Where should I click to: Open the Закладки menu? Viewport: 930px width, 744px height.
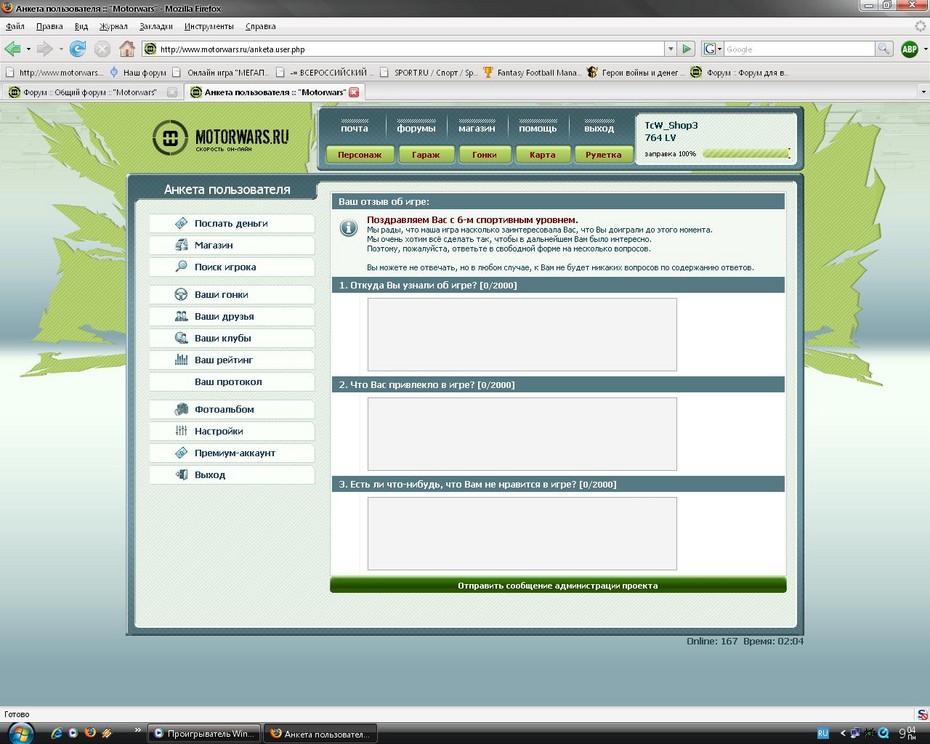click(x=156, y=26)
